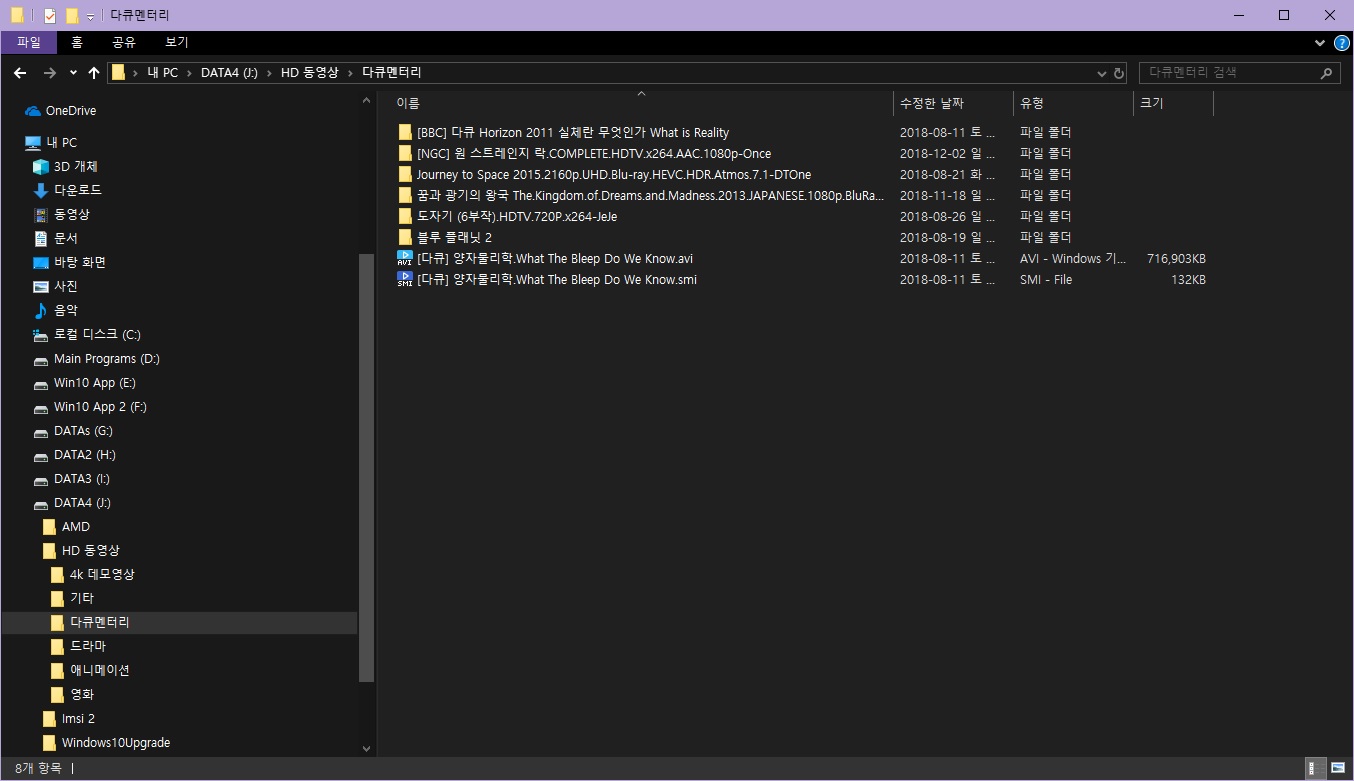This screenshot has width=1354, height=781.
Task: Expand the address bar history dropdown
Action: (1100, 73)
